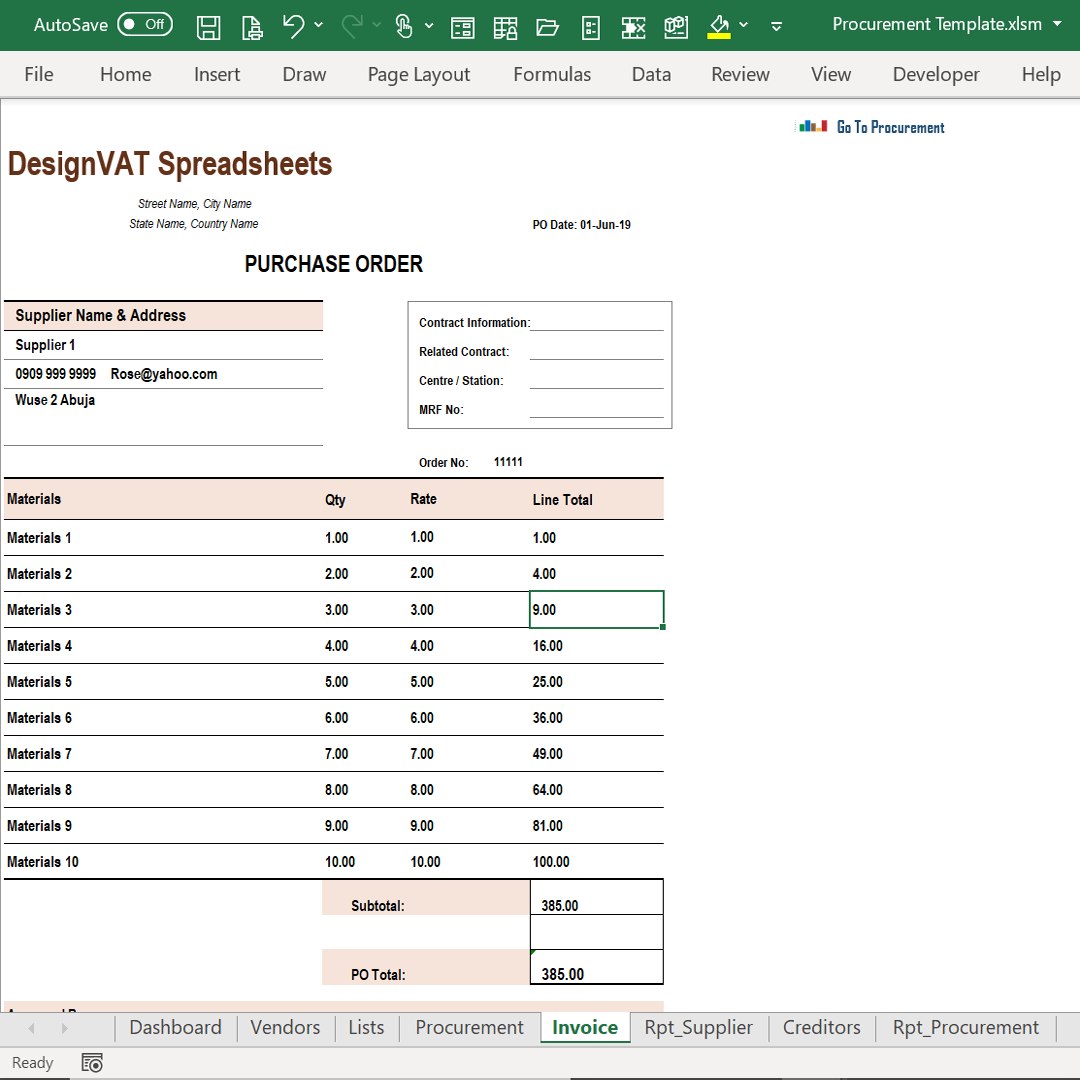Viewport: 1080px width, 1080px height.
Task: Open a file using the folder icon
Action: pyautogui.click(x=547, y=25)
